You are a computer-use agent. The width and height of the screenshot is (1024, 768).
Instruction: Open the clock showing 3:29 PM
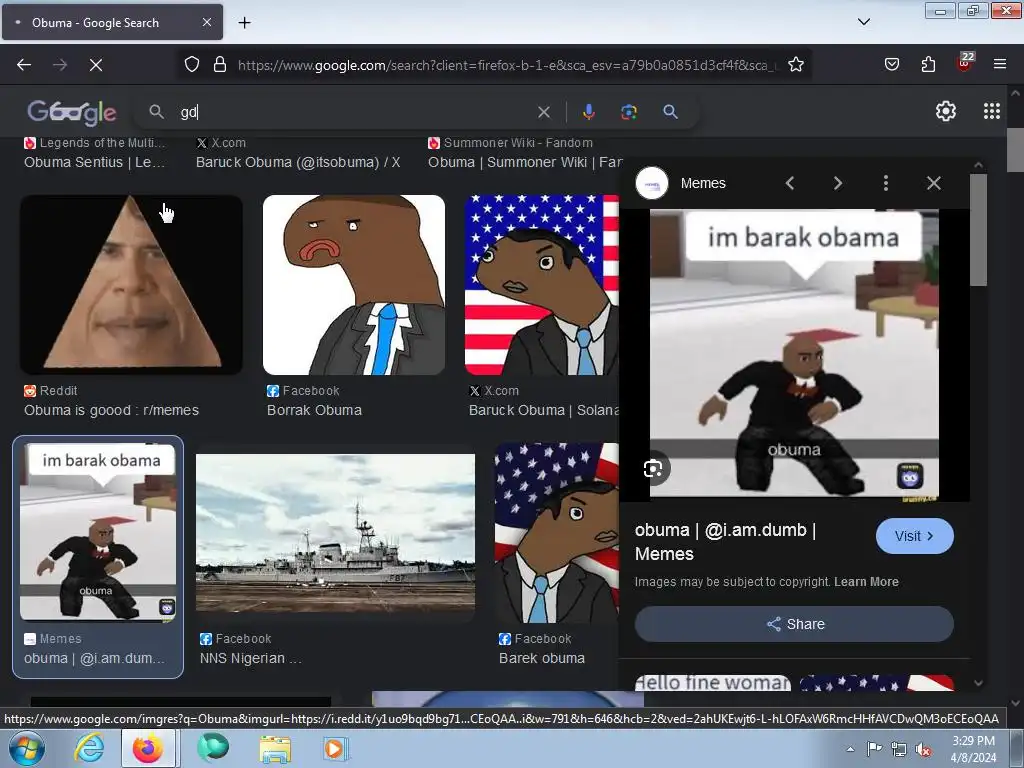pos(973,749)
